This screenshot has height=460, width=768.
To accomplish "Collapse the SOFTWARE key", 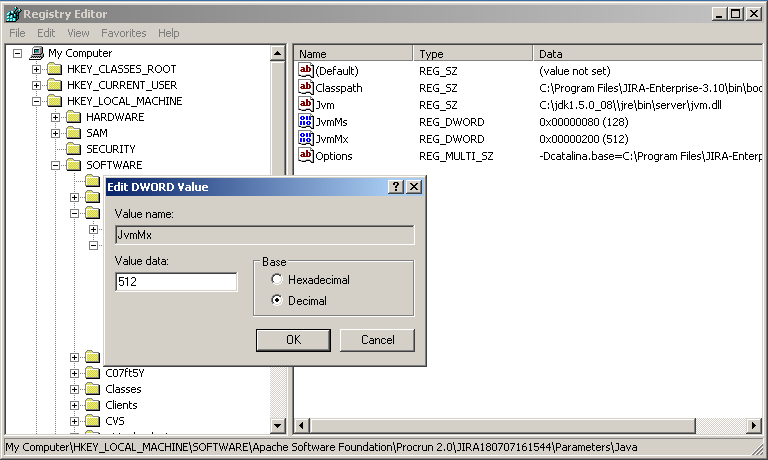I will tap(56, 165).
